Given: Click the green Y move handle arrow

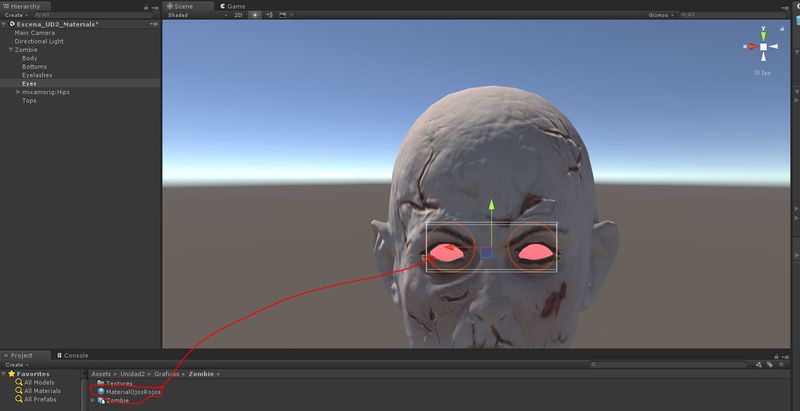Looking at the screenshot, I should pyautogui.click(x=491, y=204).
